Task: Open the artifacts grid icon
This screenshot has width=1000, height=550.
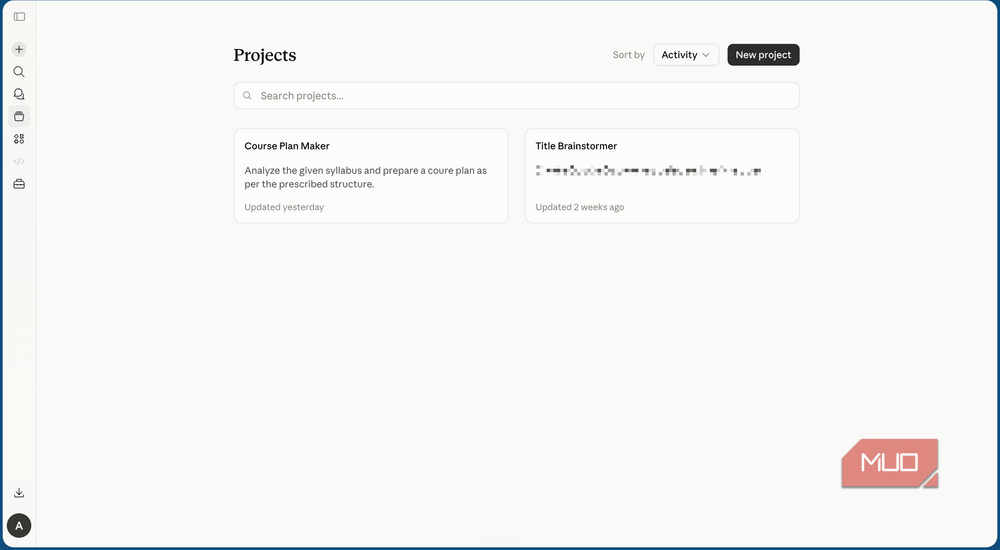Action: [x=19, y=138]
